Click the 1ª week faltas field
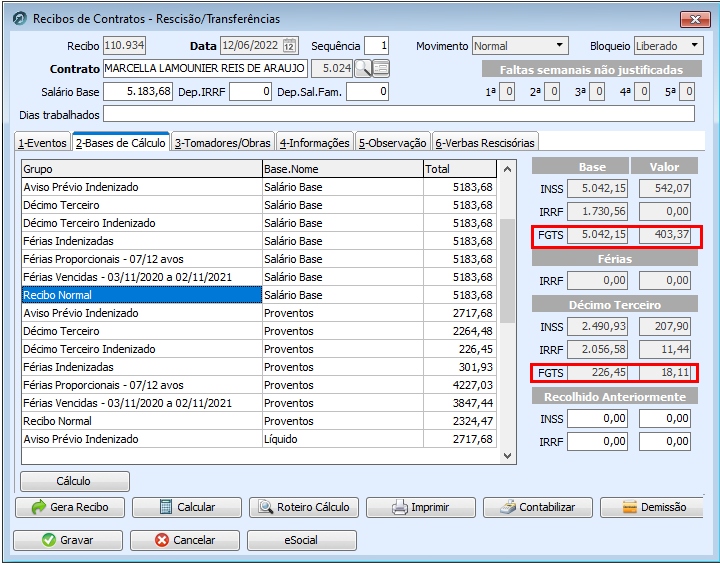 tap(507, 92)
